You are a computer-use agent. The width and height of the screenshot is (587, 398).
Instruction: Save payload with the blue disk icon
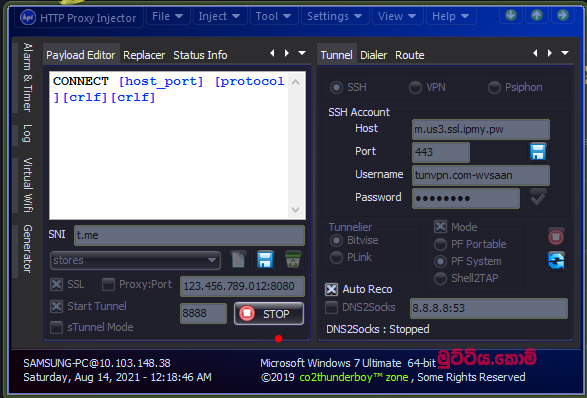click(x=265, y=259)
